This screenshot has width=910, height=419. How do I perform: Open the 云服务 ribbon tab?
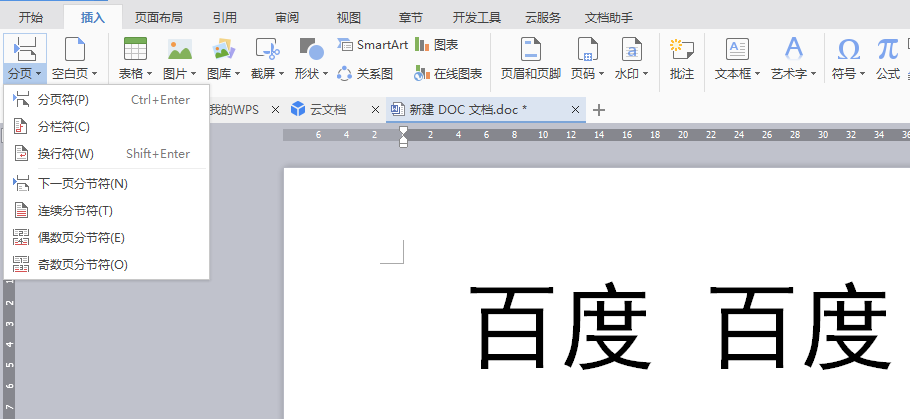(543, 17)
